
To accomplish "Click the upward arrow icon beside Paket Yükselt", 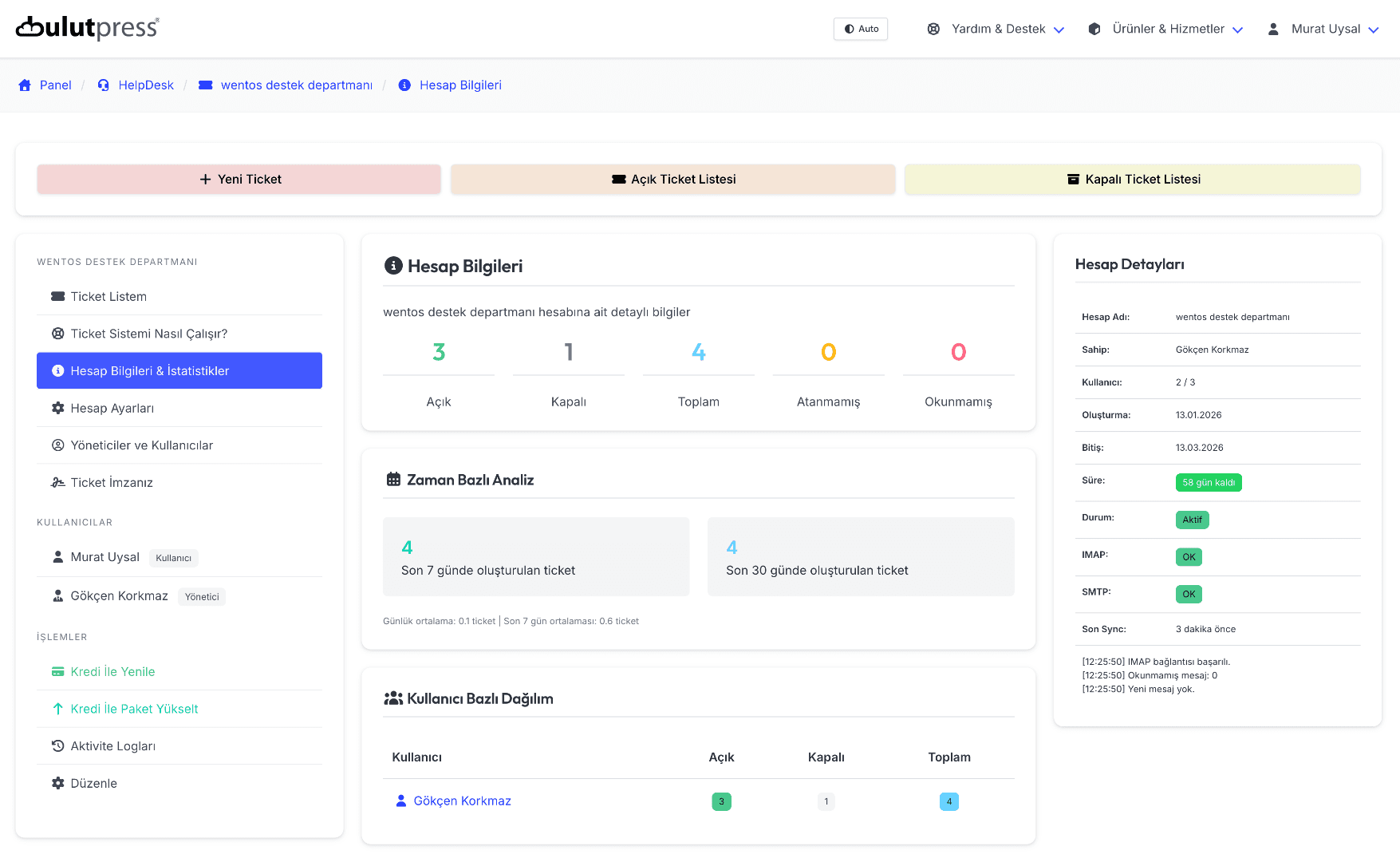I will (57, 709).
